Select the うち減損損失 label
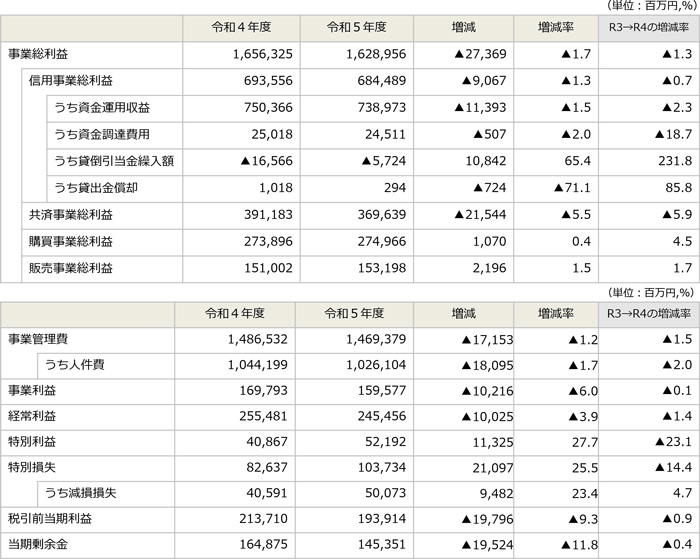The image size is (700, 559). (x=80, y=493)
